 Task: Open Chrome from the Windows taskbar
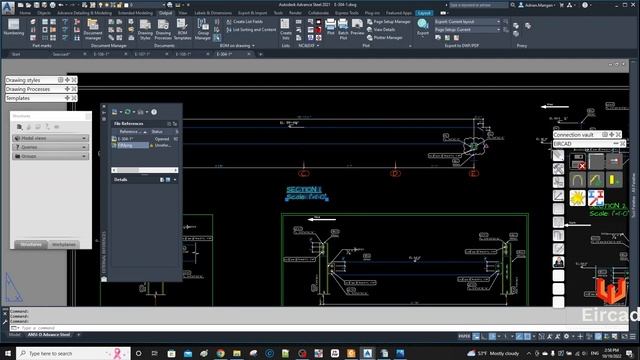(220, 353)
